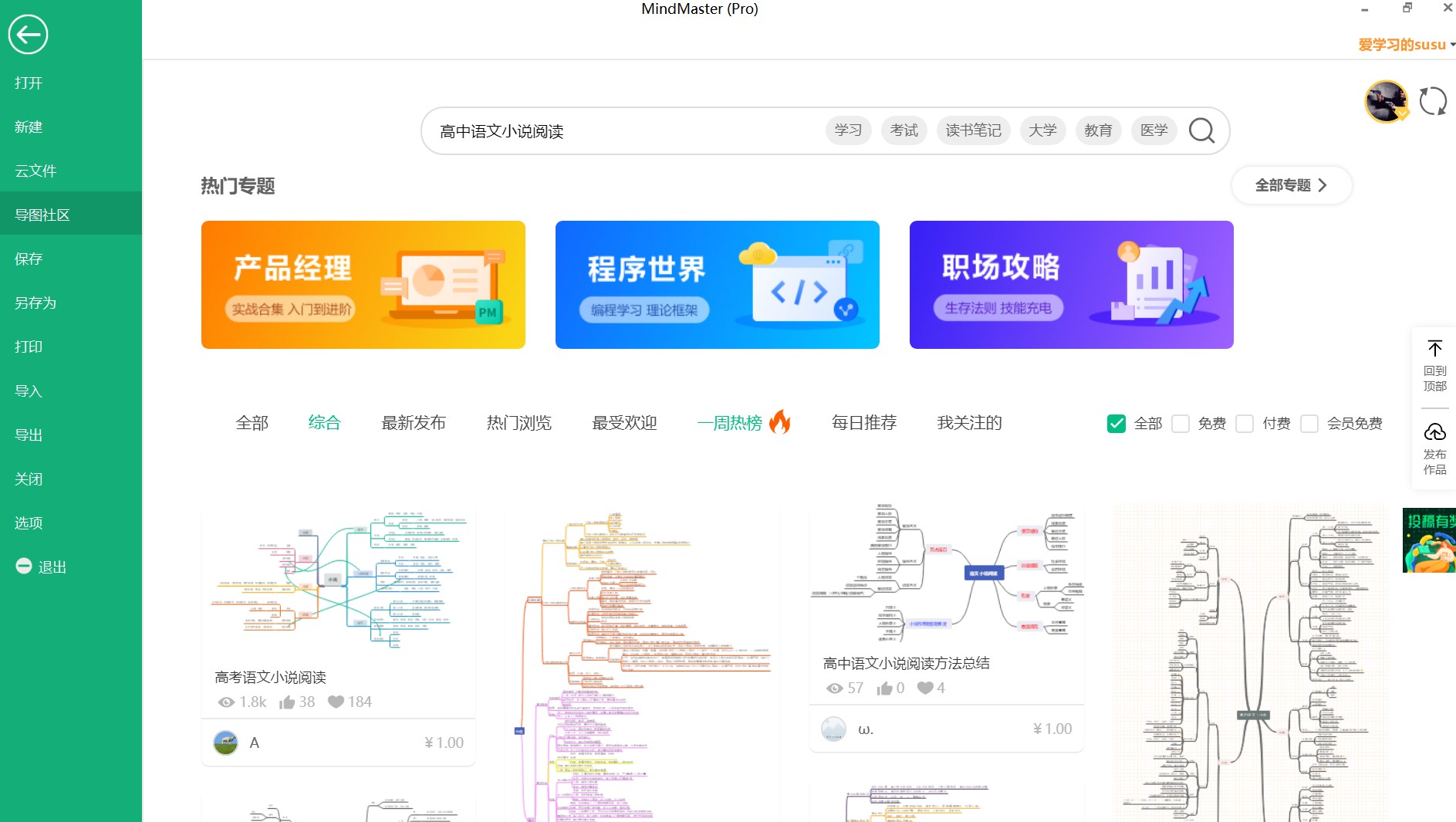
Task: Click the 读书笔记 search tag
Action: point(973,130)
